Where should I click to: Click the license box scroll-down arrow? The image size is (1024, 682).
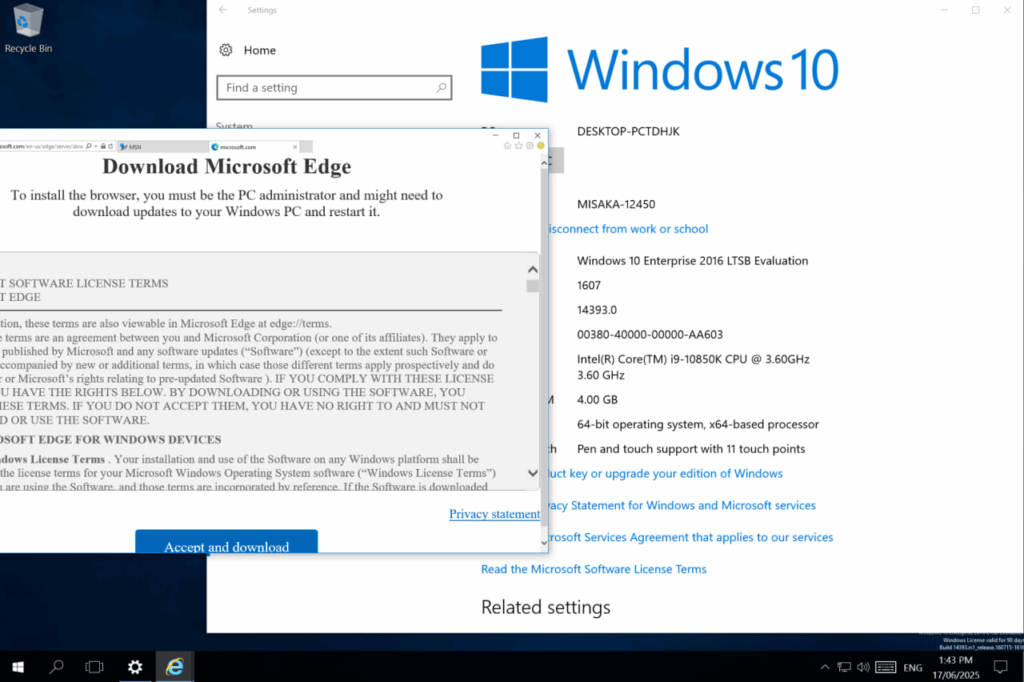[x=533, y=473]
